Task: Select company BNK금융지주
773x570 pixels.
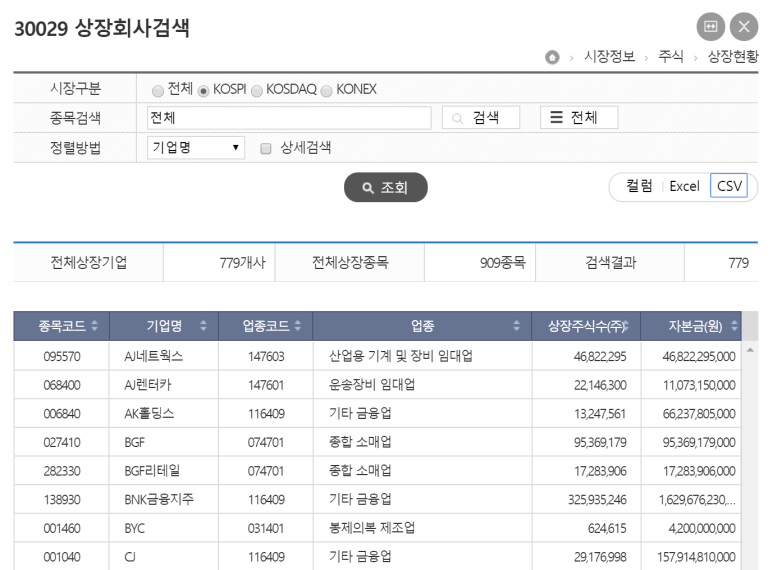Action: [159, 499]
